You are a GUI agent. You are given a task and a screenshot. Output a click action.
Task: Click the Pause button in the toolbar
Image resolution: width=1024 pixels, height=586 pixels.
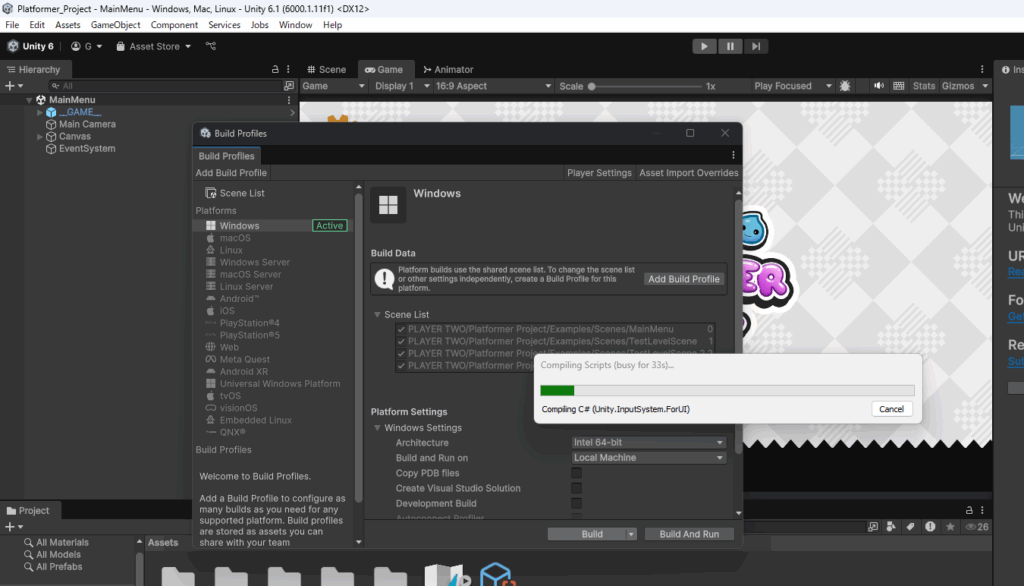tap(730, 46)
